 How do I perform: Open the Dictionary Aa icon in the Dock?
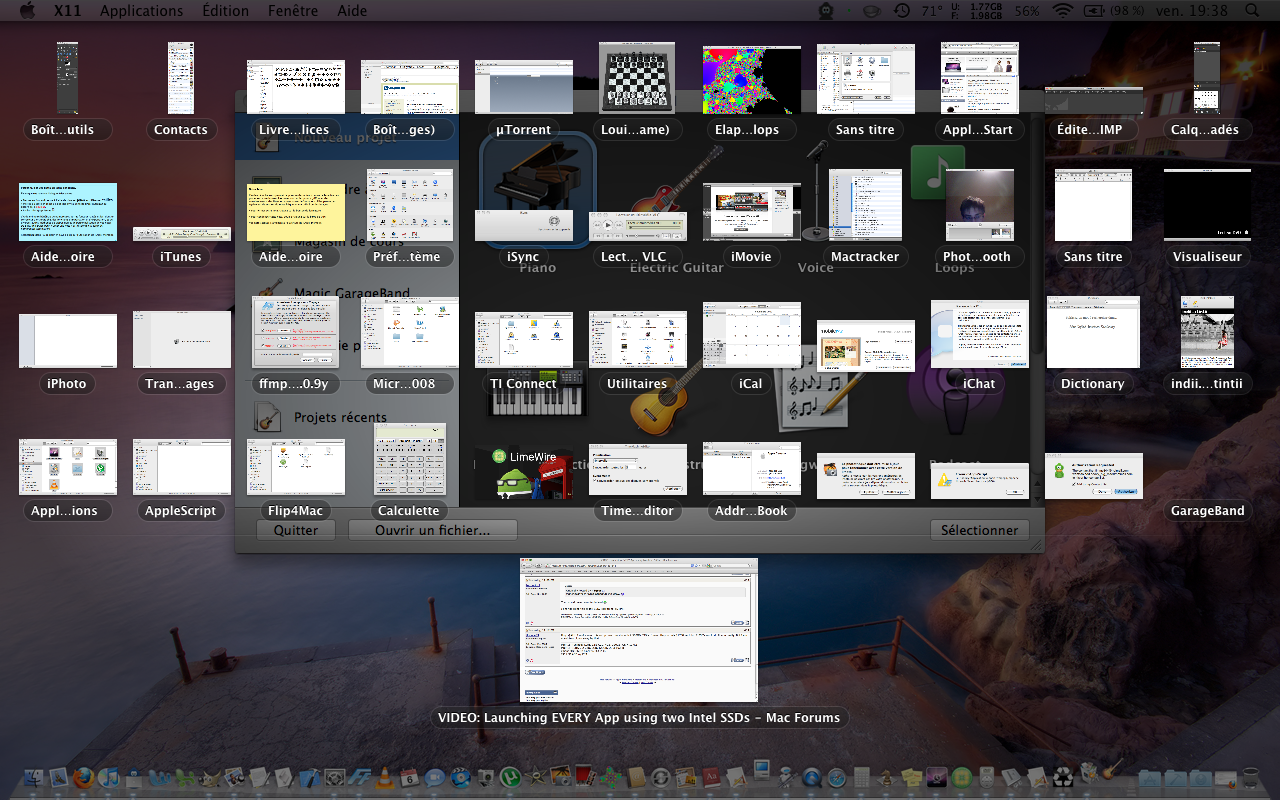tap(711, 777)
